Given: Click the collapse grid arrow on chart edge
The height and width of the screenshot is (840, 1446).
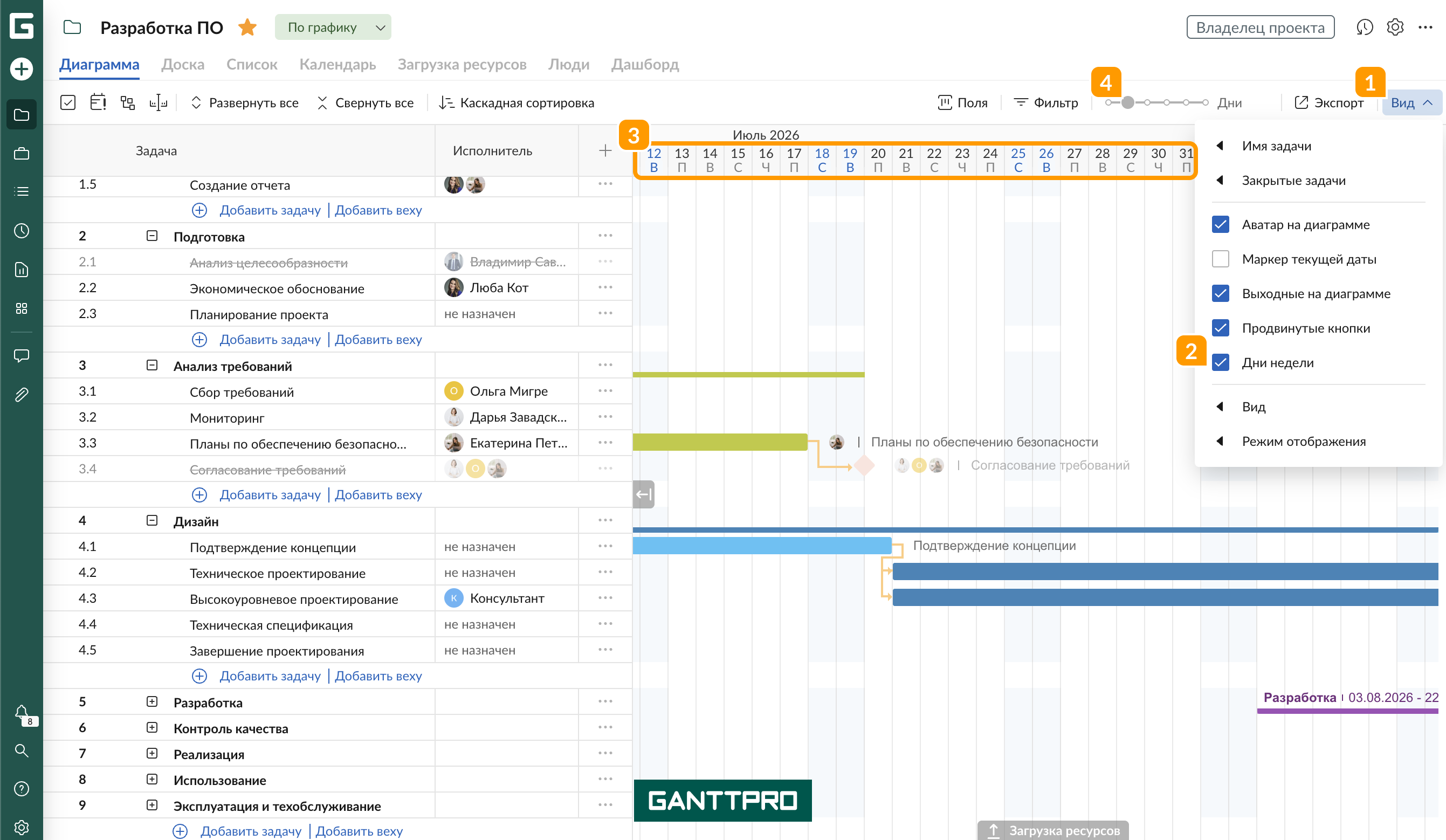Looking at the screenshot, I should tap(643, 494).
